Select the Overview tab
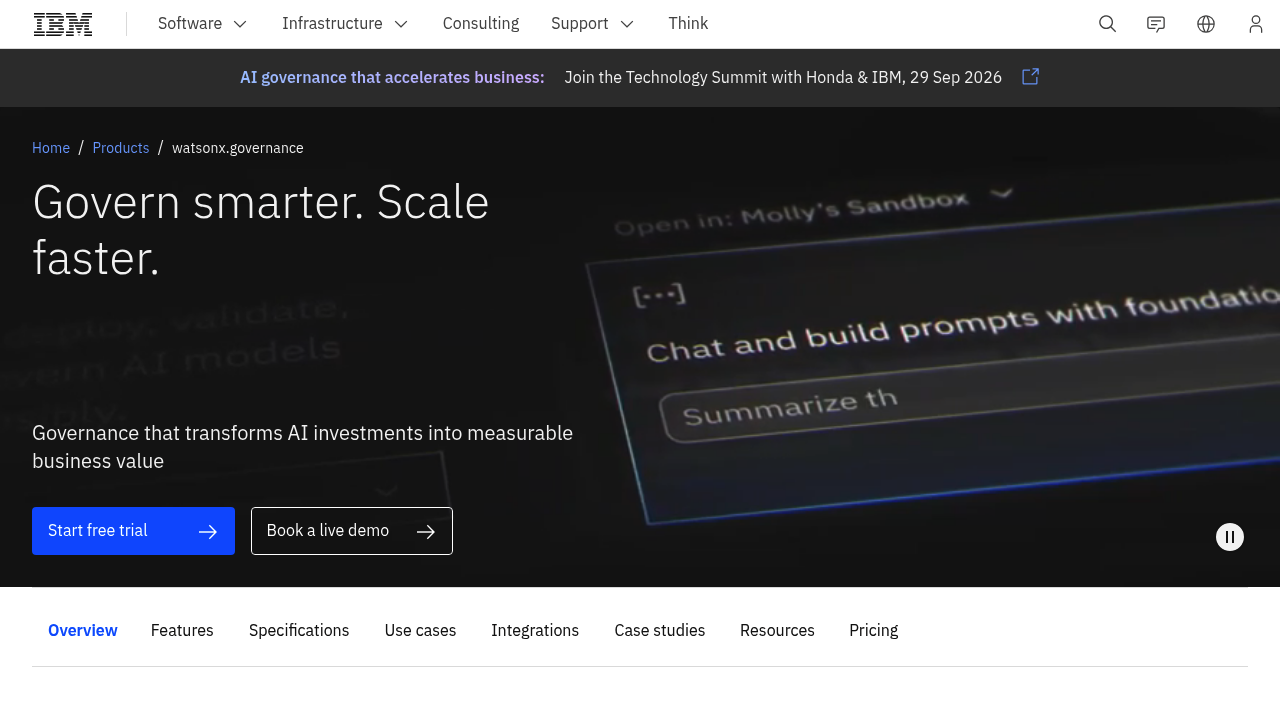Screen dimensions: 1280x720 83,631
